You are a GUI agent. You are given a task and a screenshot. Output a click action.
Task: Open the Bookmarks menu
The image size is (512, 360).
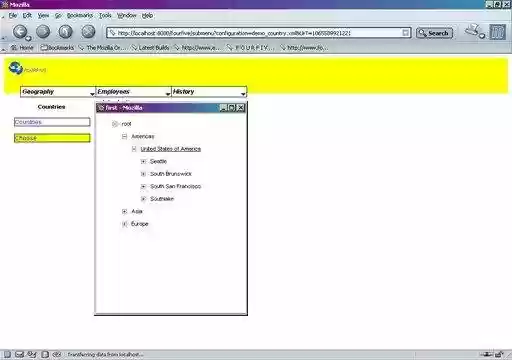click(x=80, y=15)
